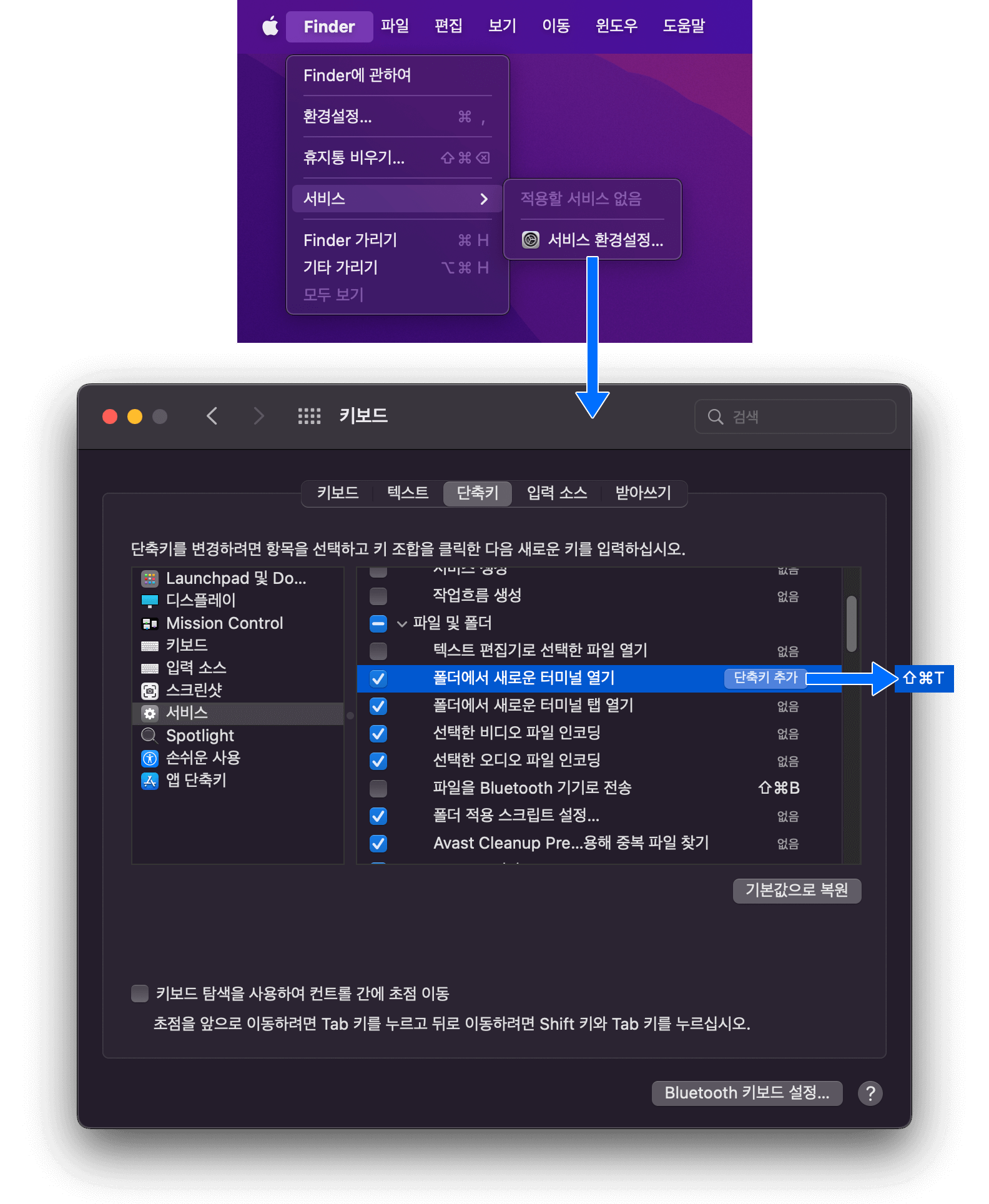Viewport: 989px width, 1204px height.
Task: Toggle 작업흐름 생성 checkbox
Action: tap(378, 596)
